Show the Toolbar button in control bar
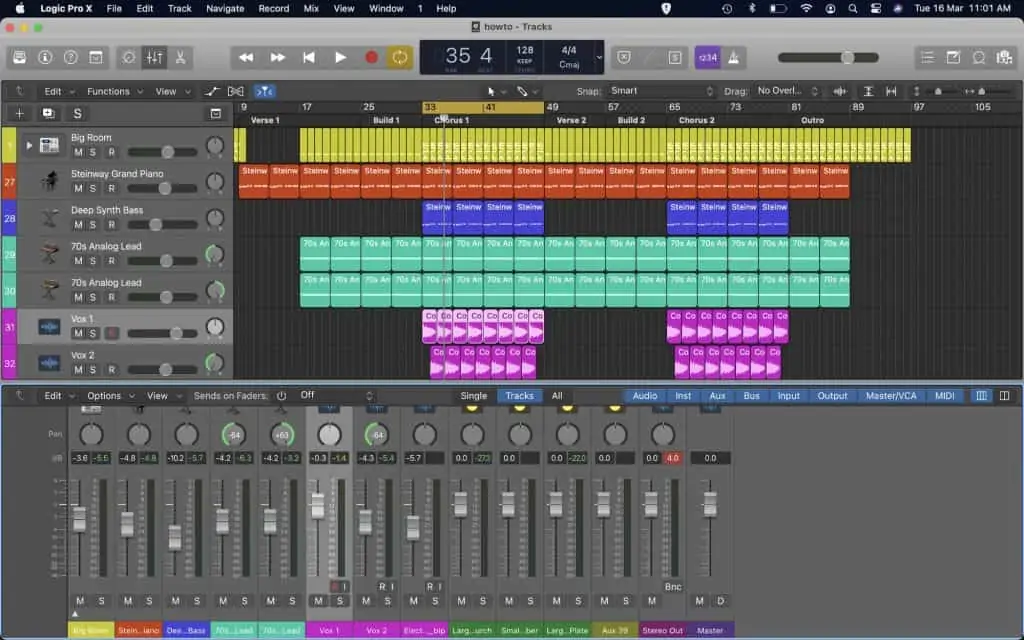Screen dimensions: 1024x640 [96, 57]
